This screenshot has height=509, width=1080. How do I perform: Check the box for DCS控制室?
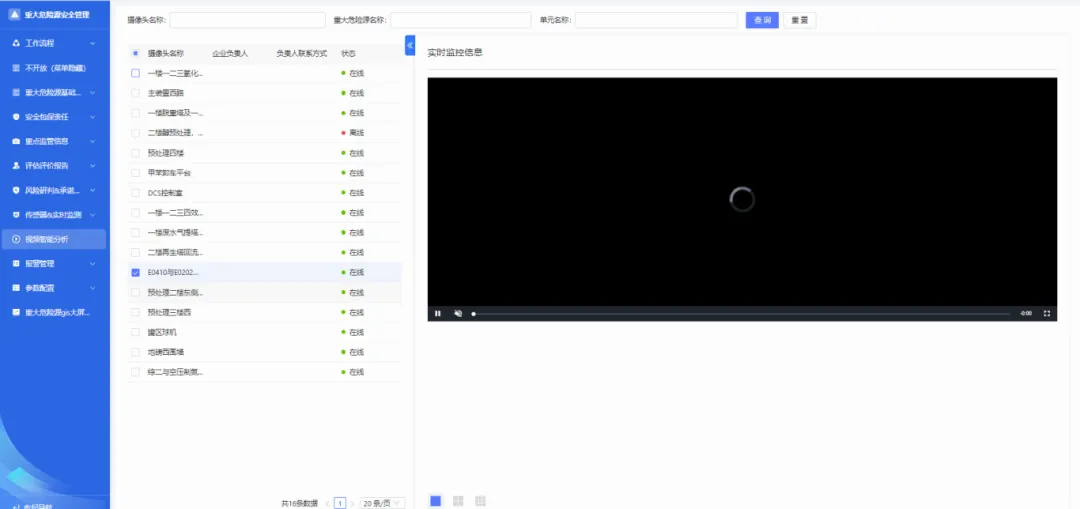pos(135,193)
